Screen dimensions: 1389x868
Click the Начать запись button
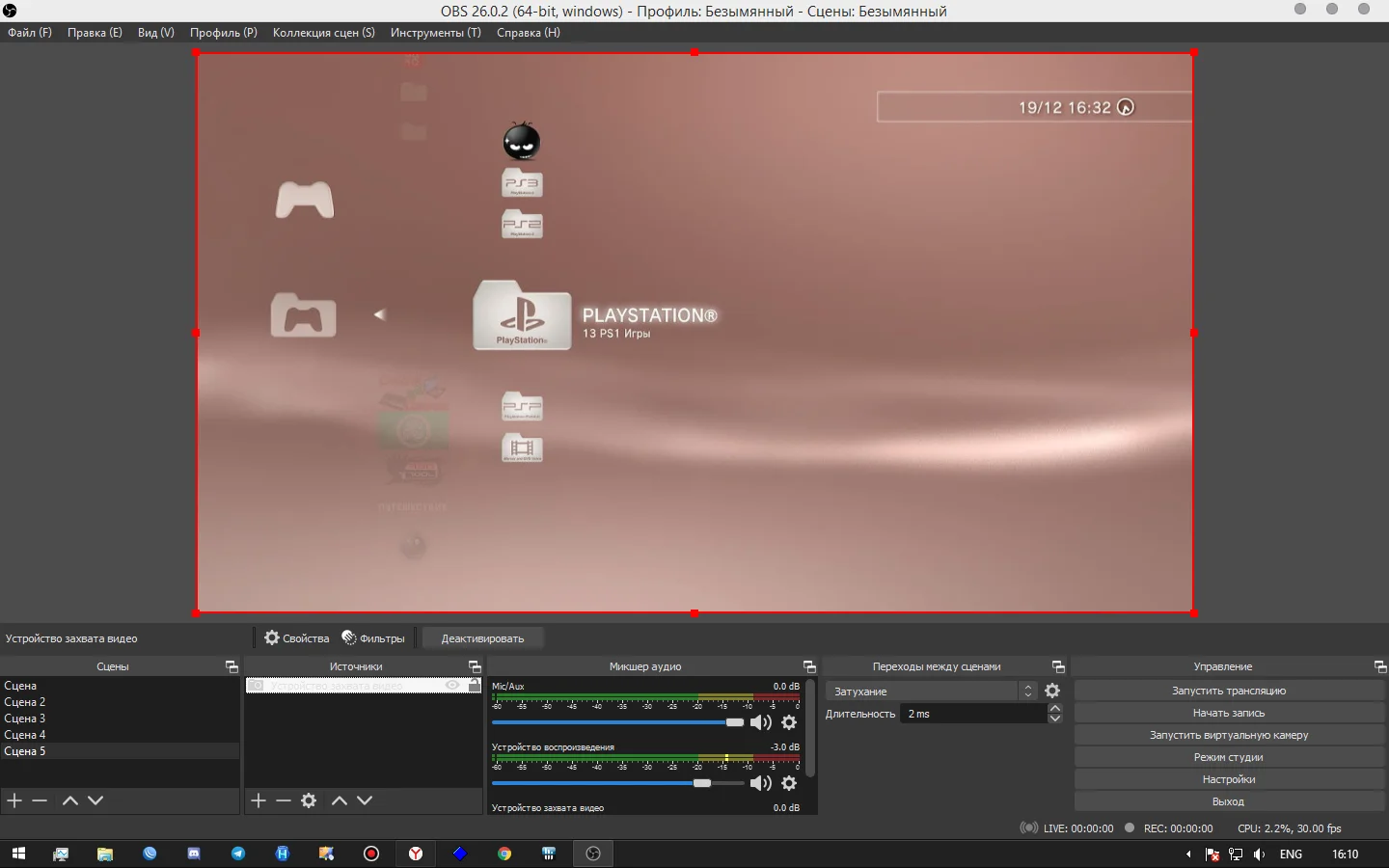click(1229, 713)
